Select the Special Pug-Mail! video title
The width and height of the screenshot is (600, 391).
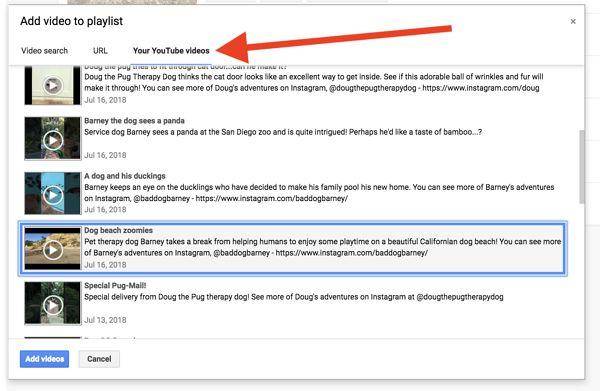(115, 285)
